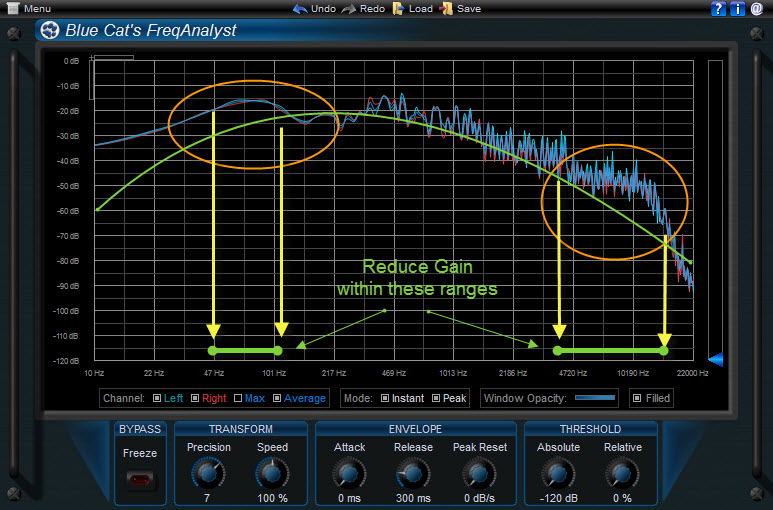Open the info 'i' icon
This screenshot has width=773, height=510.
point(738,8)
